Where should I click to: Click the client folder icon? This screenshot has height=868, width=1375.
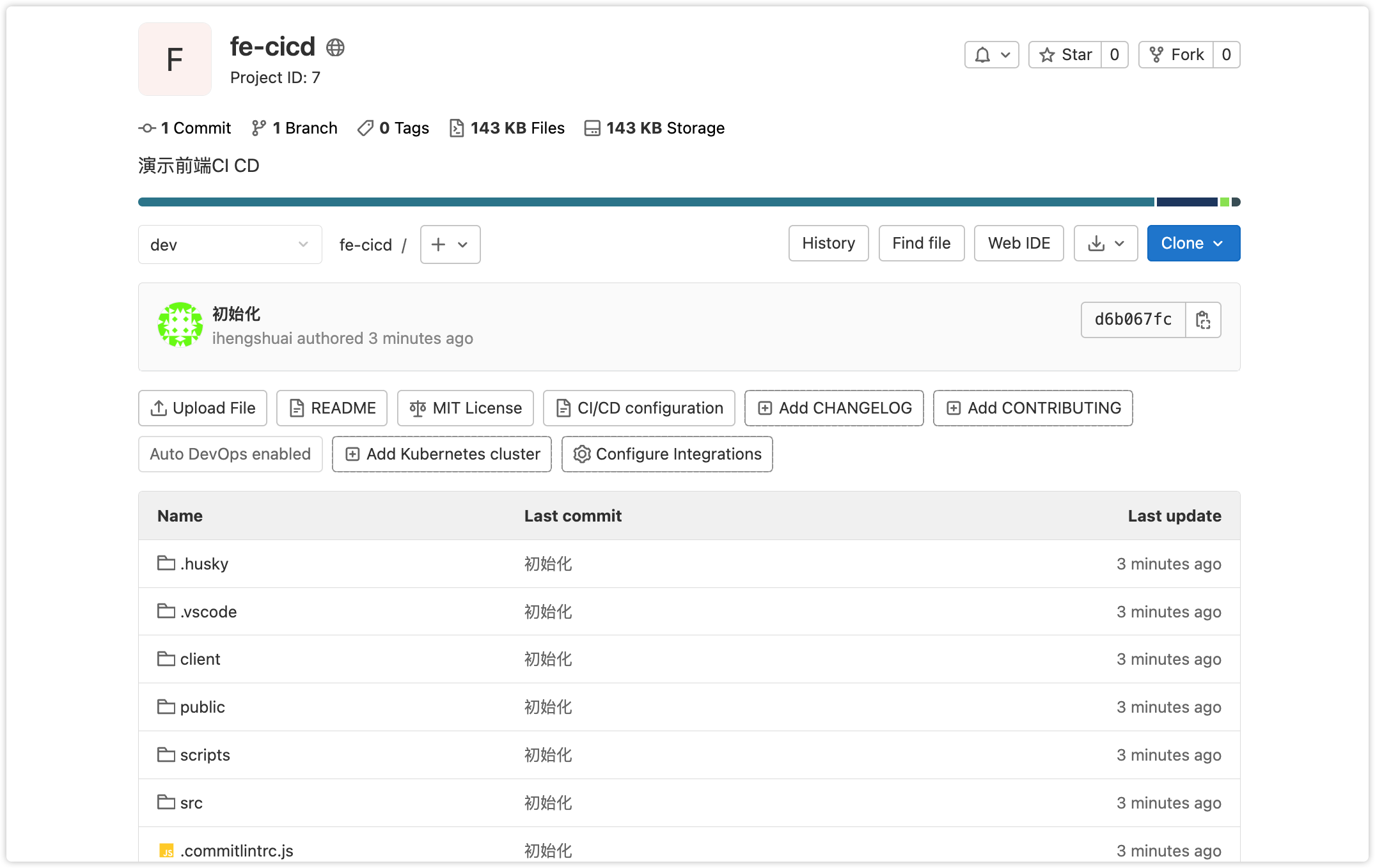(x=166, y=658)
